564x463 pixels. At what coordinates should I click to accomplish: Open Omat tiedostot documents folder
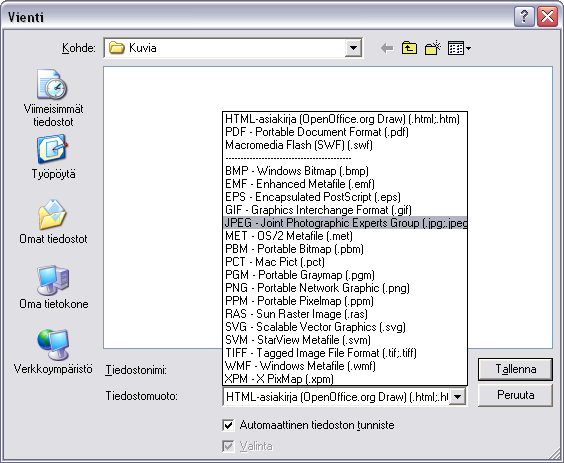[x=53, y=222]
